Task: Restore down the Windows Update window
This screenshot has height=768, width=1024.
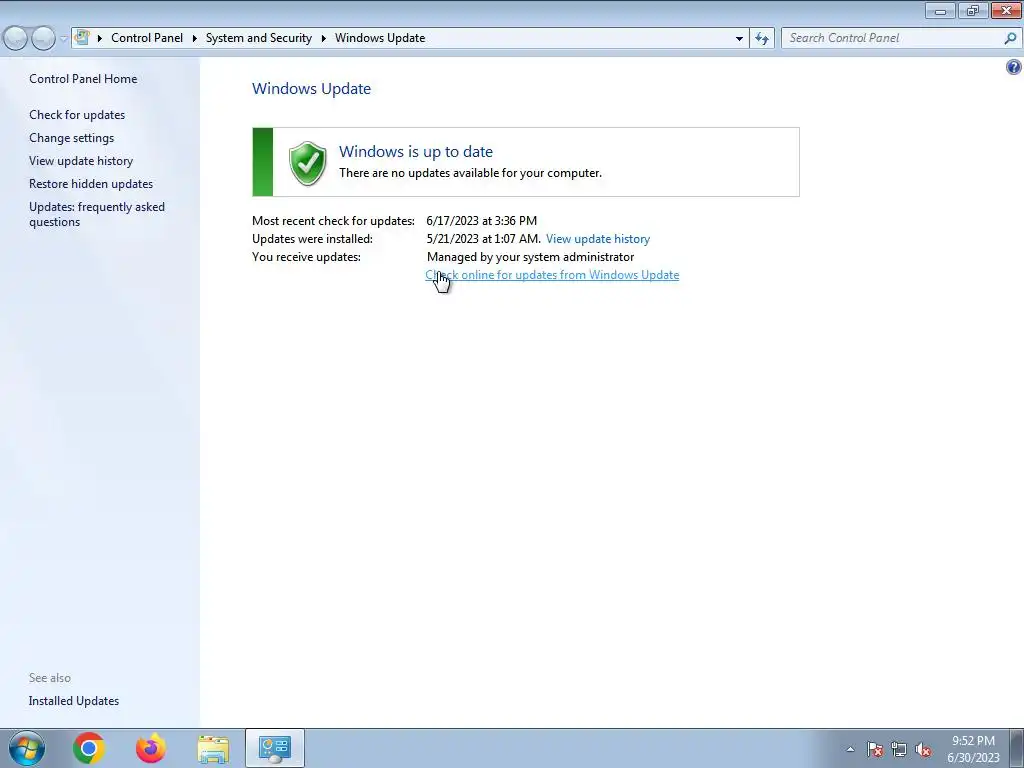Action: (x=973, y=10)
